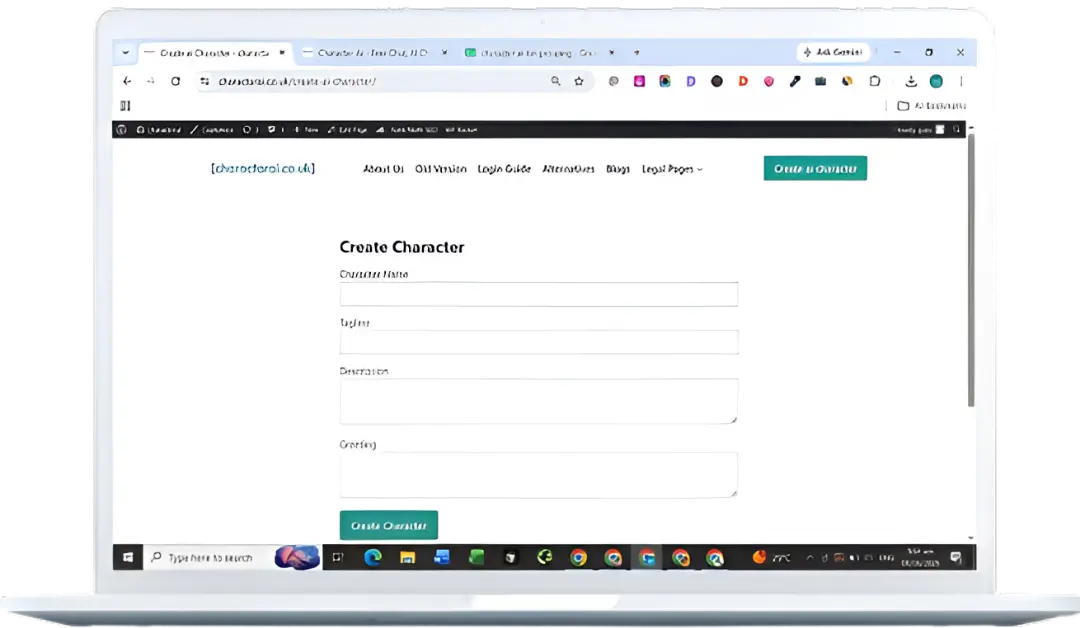
Task: Click the taskbar clock and date
Action: [x=921, y=558]
